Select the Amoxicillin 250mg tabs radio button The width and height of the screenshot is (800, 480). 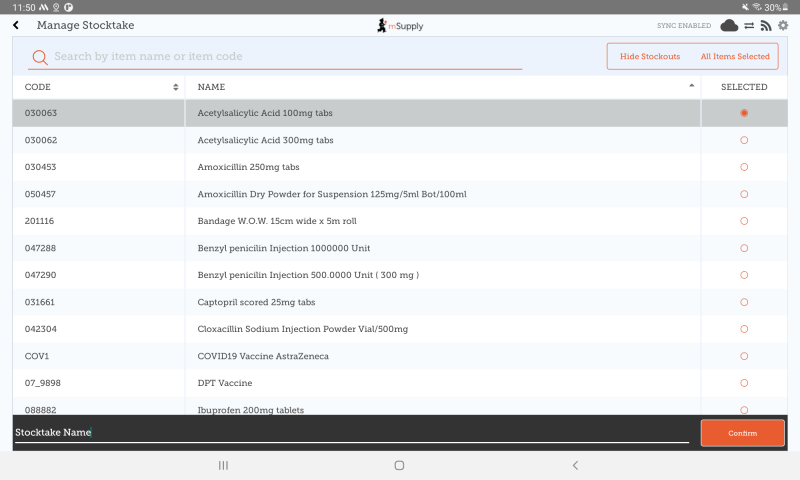[x=744, y=167]
